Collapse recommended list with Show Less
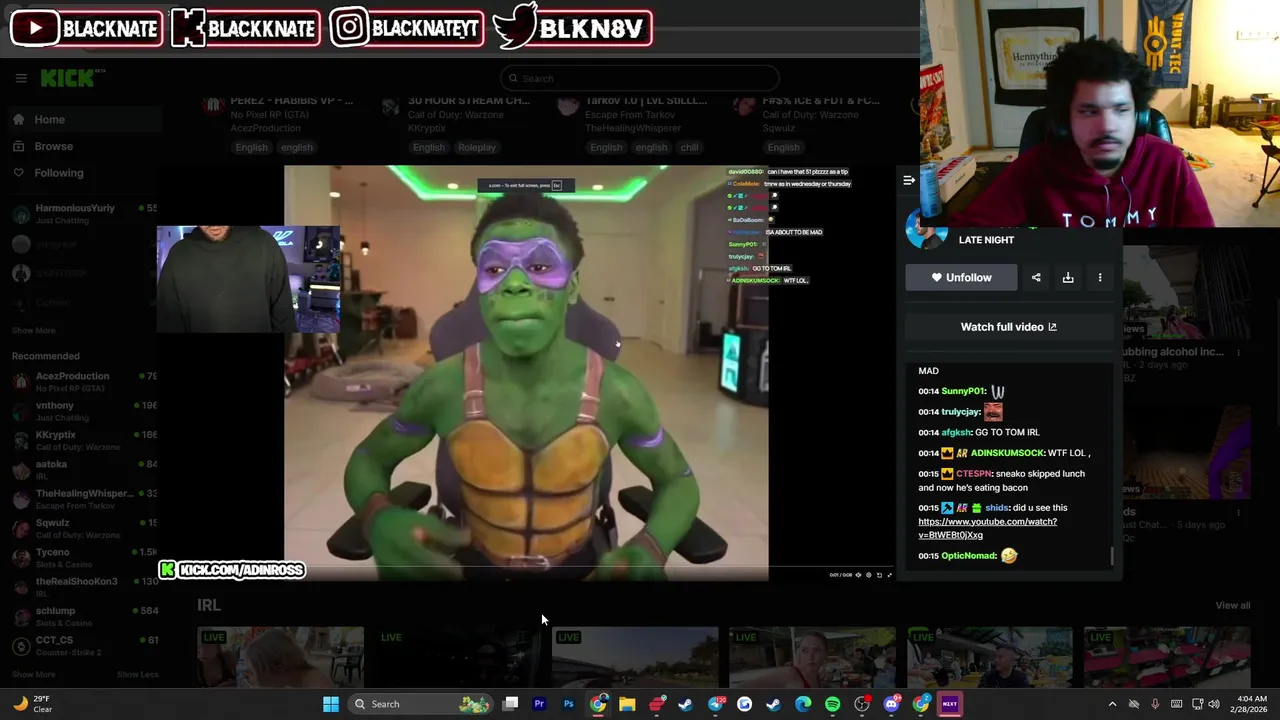This screenshot has width=1280, height=720. click(137, 674)
